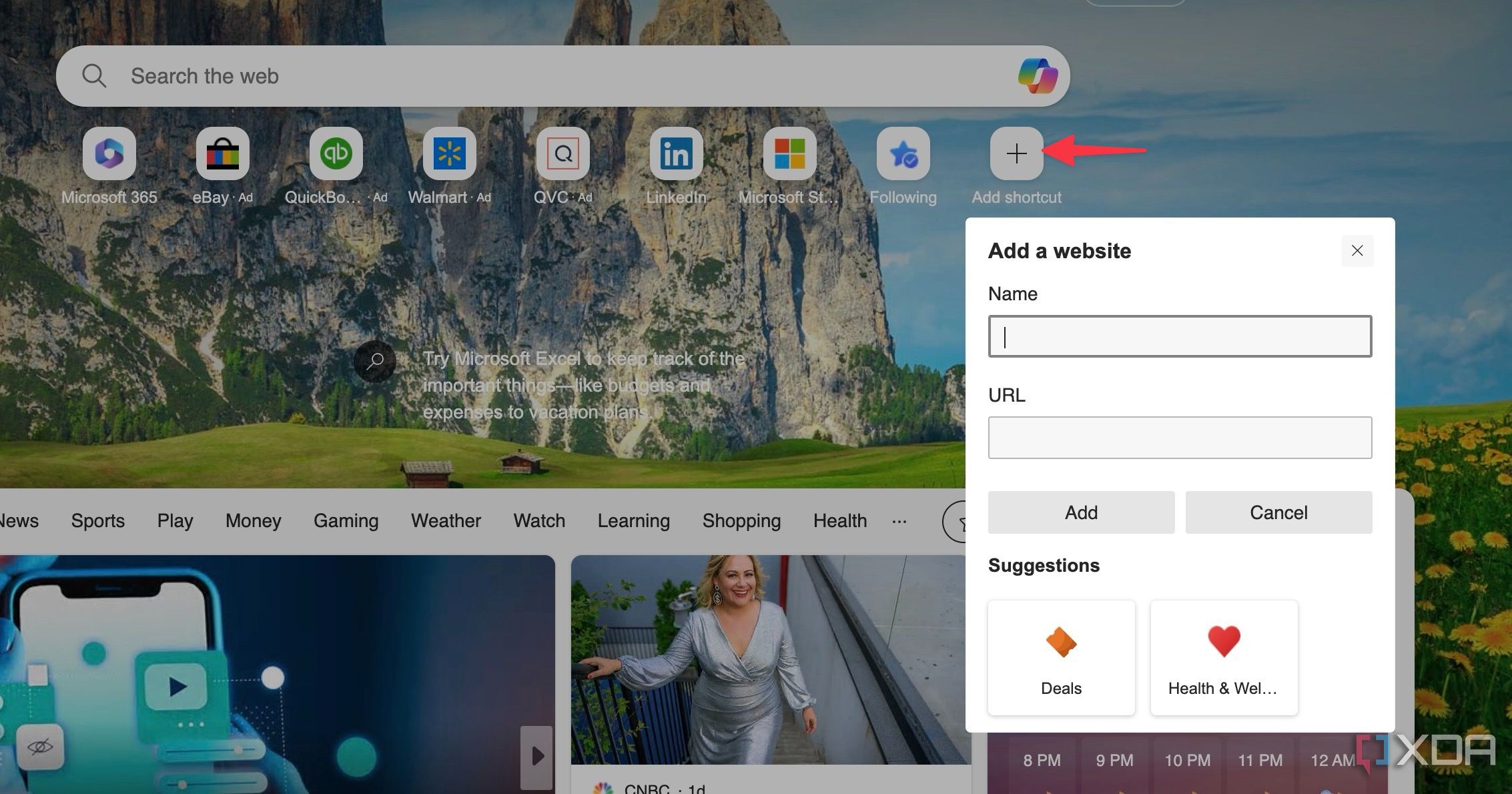Open the eBay shortcut tile
This screenshot has height=794, width=1512.
(x=223, y=153)
